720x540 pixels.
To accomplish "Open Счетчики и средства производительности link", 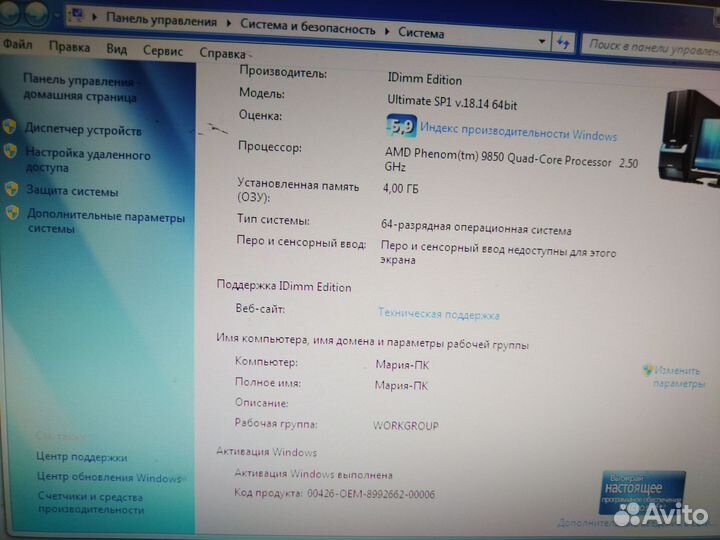I will 90,503.
